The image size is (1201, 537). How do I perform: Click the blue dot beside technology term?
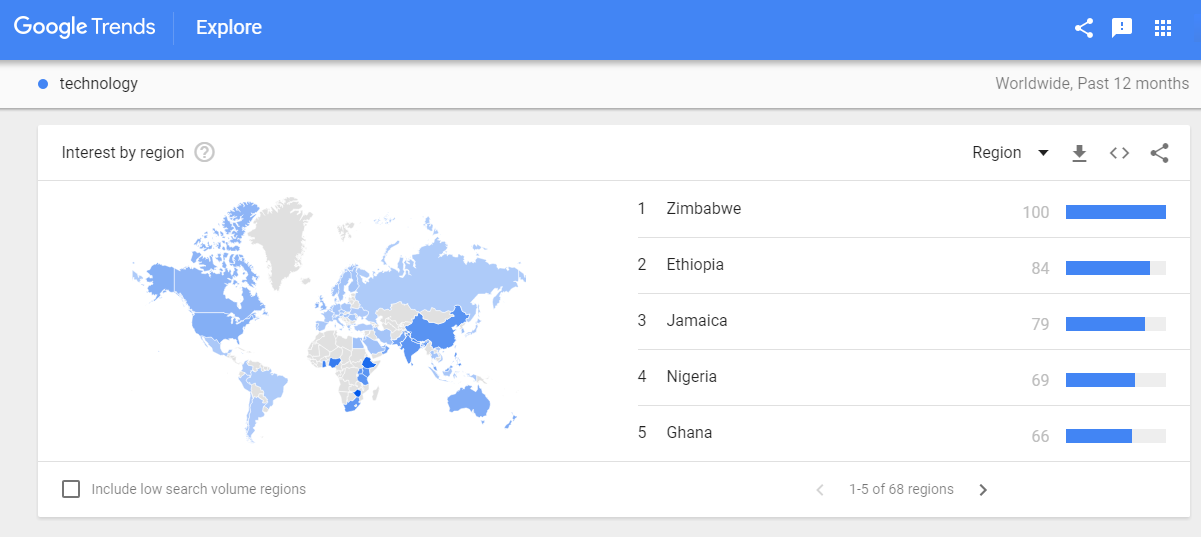[43, 84]
